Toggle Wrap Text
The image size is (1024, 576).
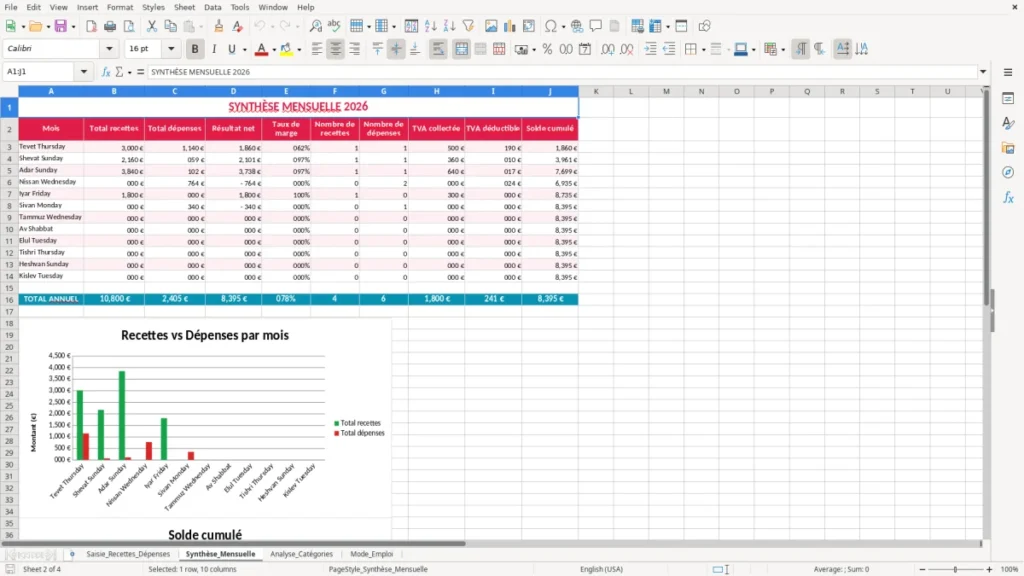tap(438, 49)
